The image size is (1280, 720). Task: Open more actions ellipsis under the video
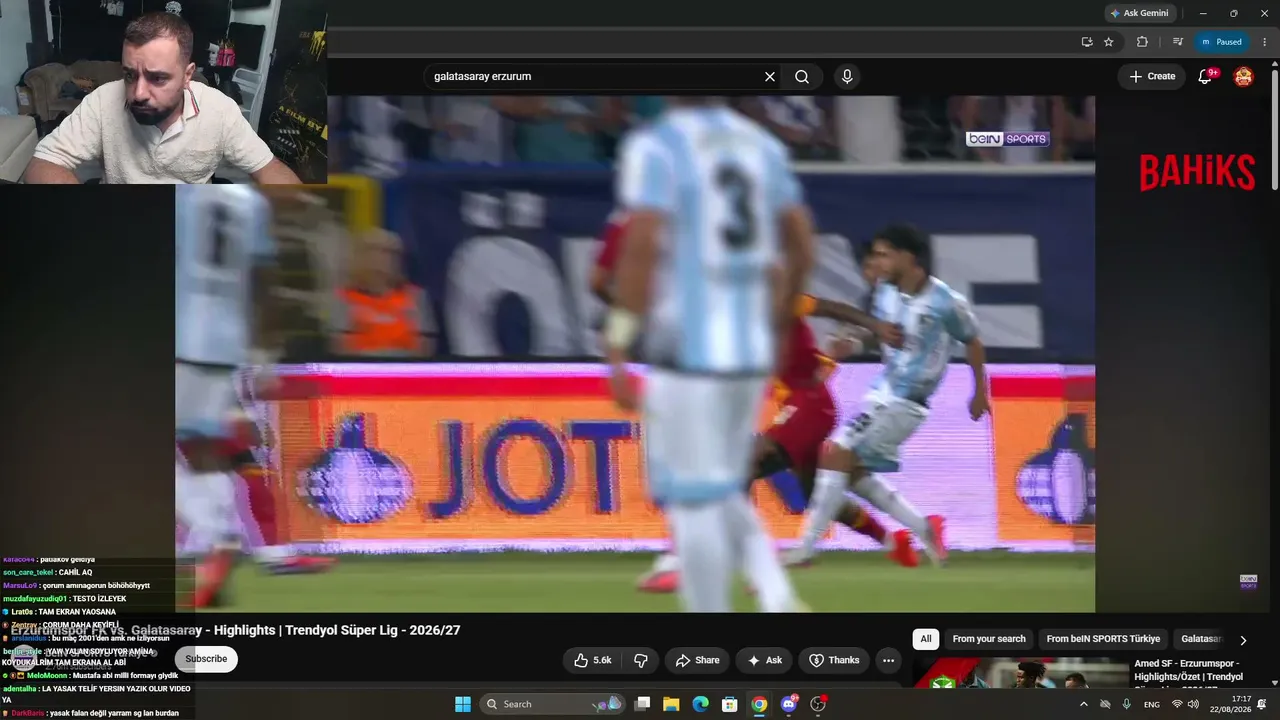point(888,660)
